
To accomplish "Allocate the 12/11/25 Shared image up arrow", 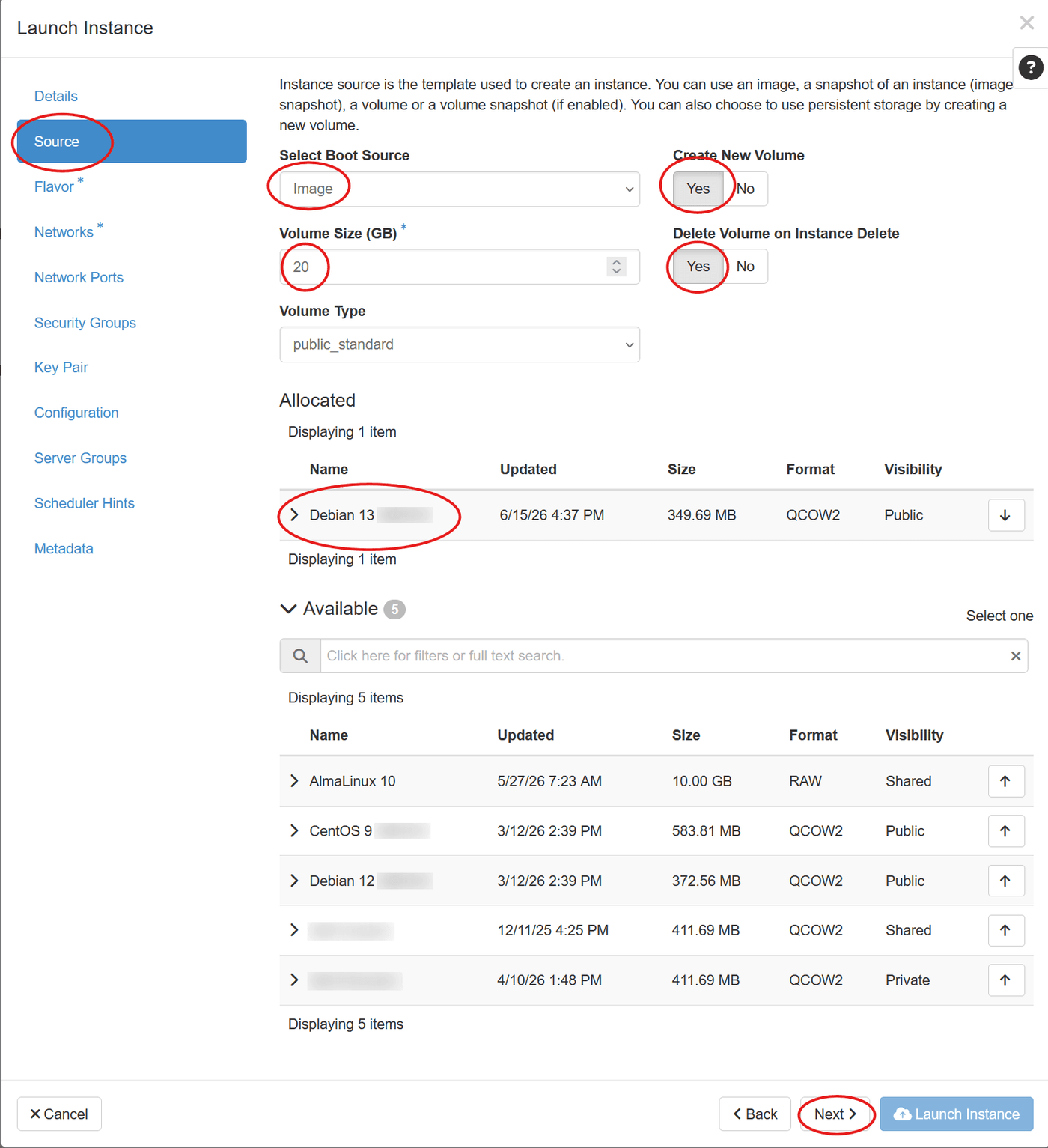I will (x=1005, y=930).
